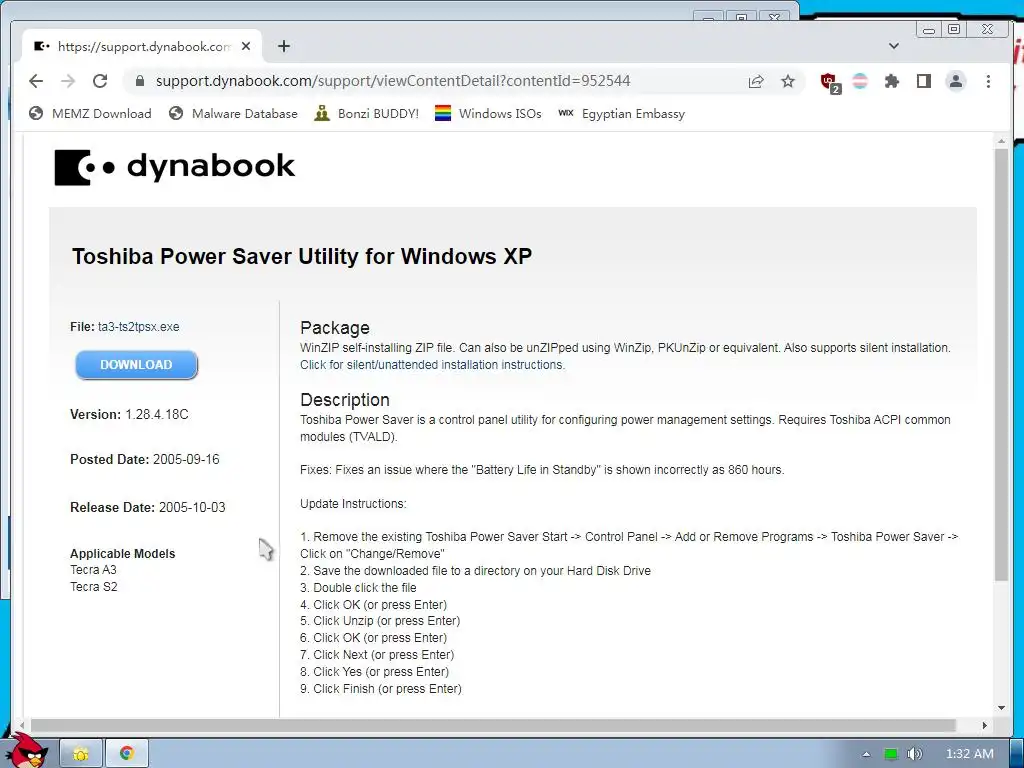Click the address bar URL

click(x=392, y=81)
